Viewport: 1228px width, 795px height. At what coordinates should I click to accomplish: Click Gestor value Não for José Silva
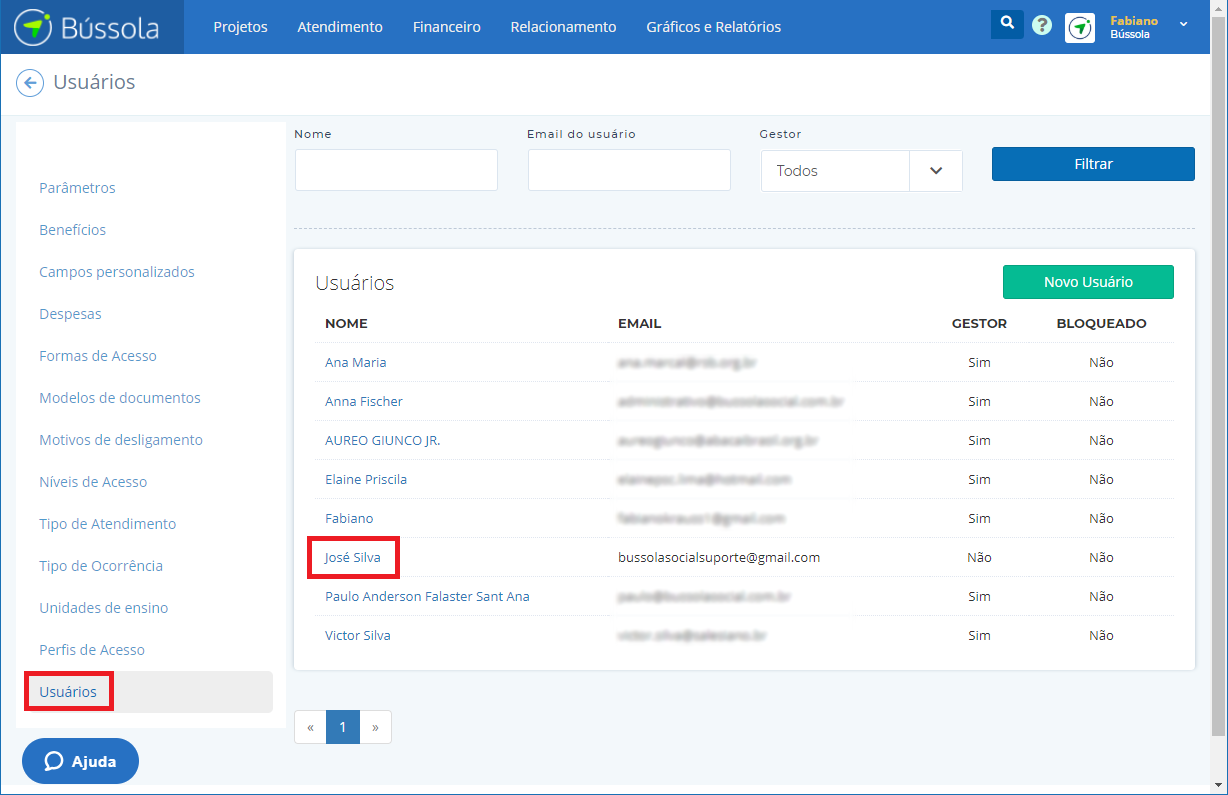(x=979, y=558)
